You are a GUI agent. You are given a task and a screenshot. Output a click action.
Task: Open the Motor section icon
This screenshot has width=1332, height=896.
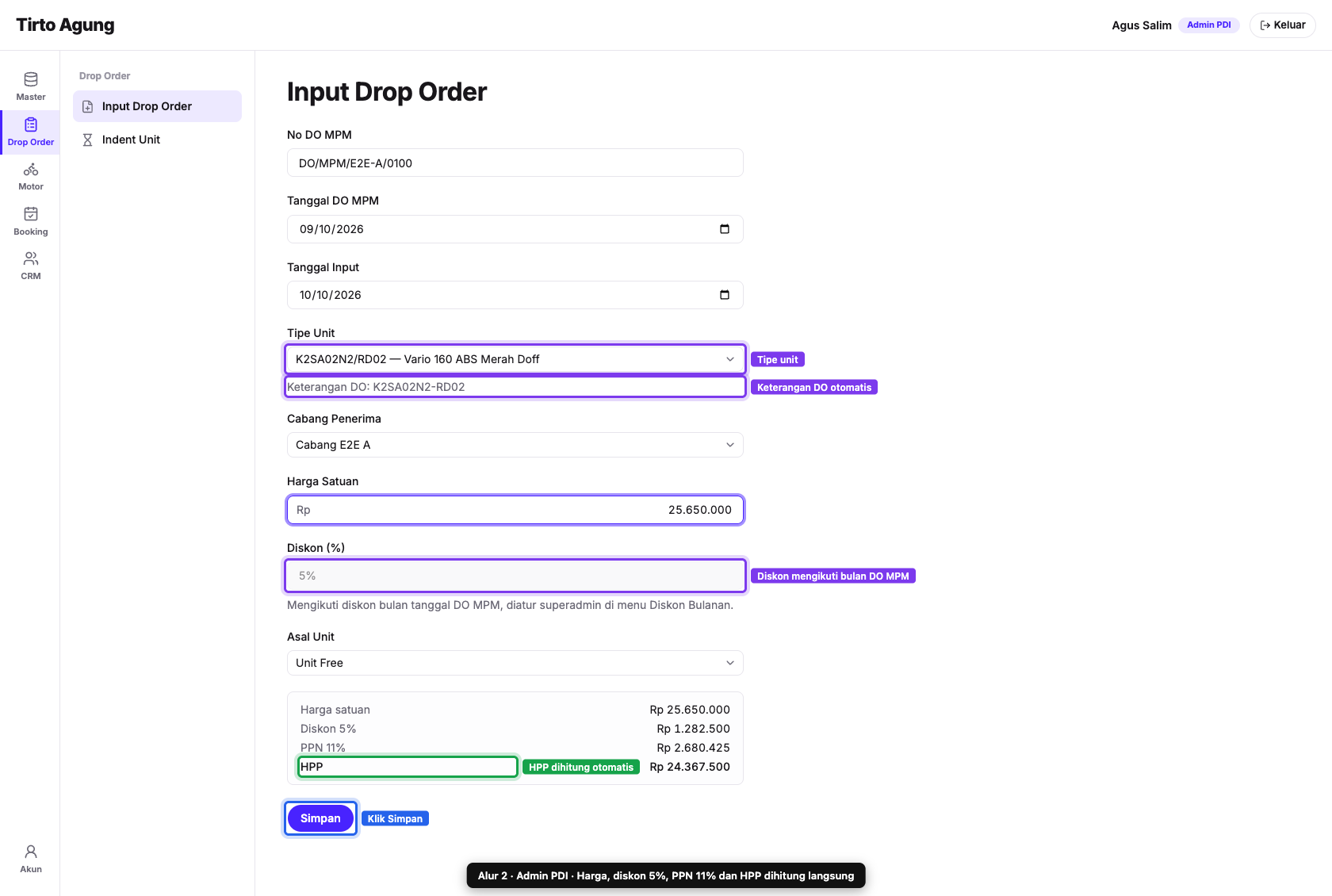pos(31,169)
